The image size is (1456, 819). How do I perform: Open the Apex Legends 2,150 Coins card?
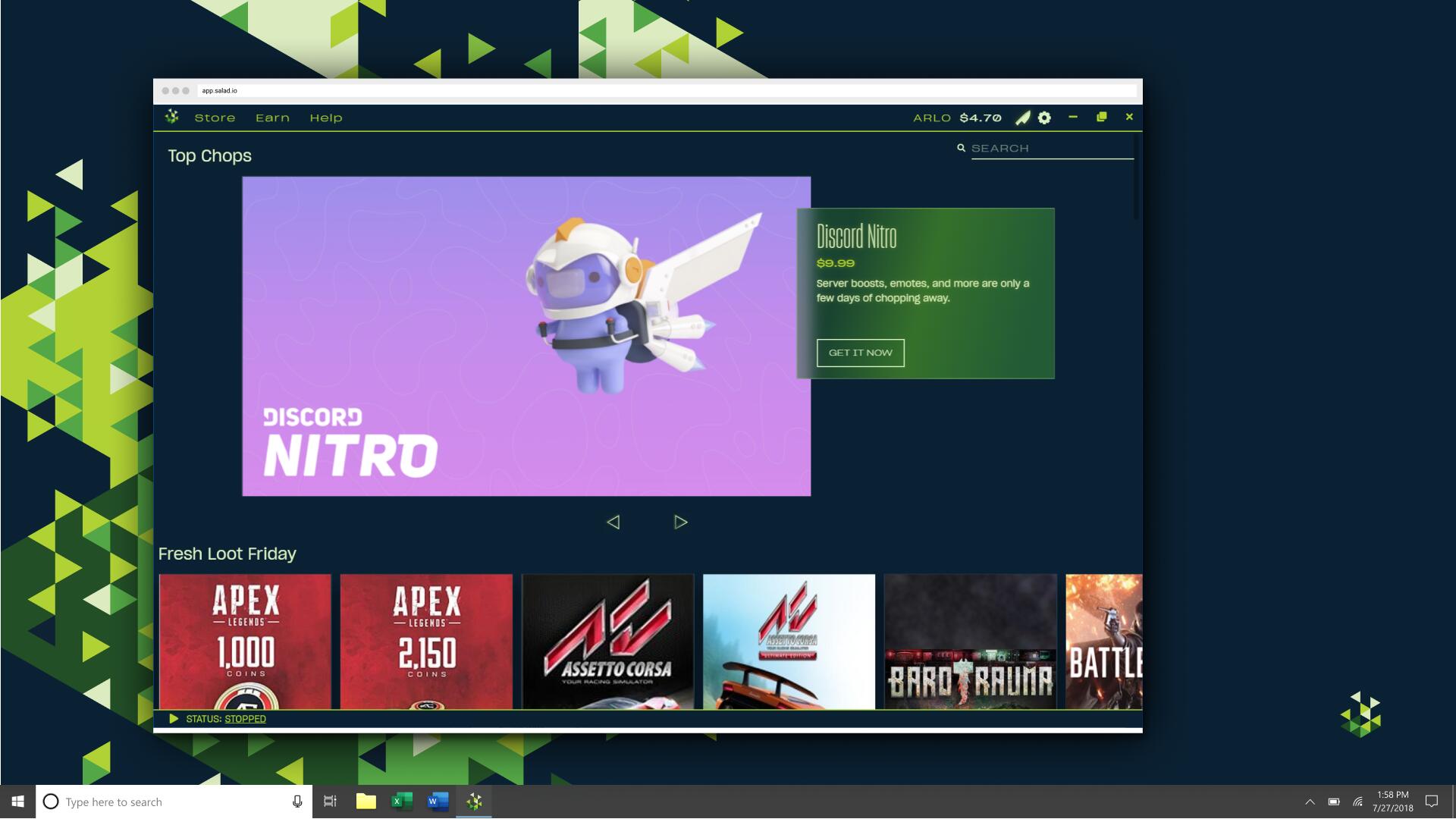point(426,642)
